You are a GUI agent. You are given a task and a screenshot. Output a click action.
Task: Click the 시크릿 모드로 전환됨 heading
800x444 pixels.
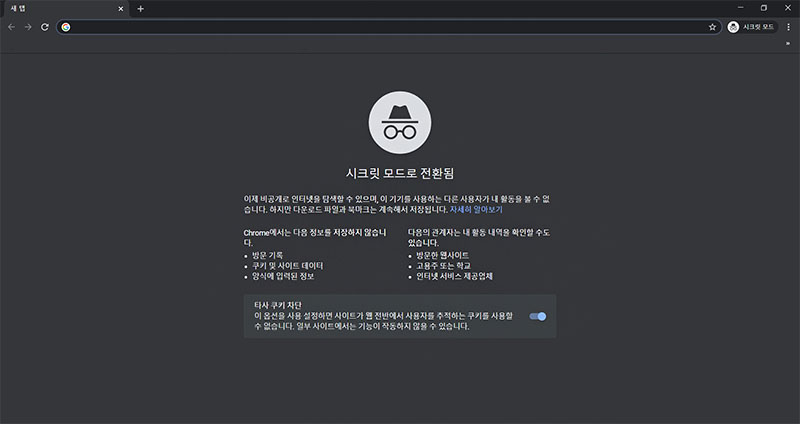point(400,174)
